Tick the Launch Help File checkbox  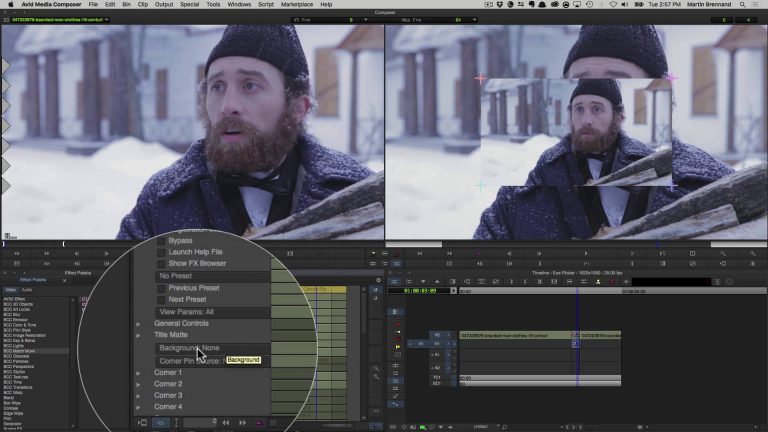pyautogui.click(x=161, y=252)
